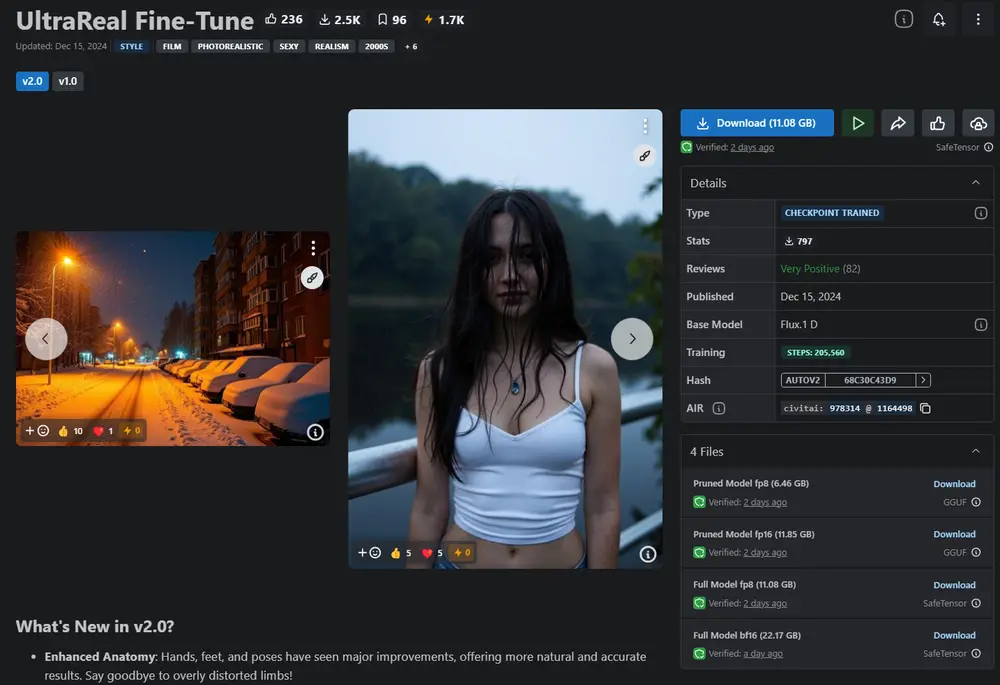Image resolution: width=1000 pixels, height=685 pixels.
Task: Click AUTOV2 hash label
Action: (x=803, y=380)
